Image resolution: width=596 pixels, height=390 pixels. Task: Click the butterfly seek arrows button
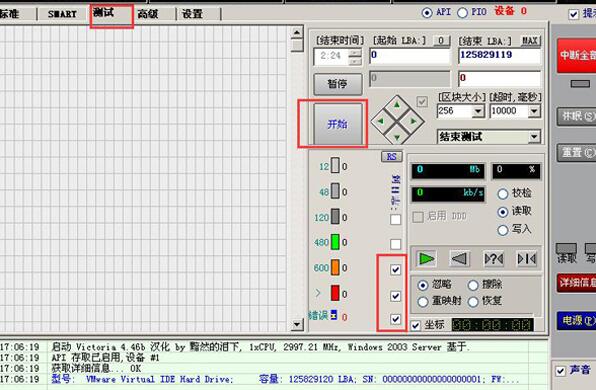pyautogui.click(x=527, y=259)
